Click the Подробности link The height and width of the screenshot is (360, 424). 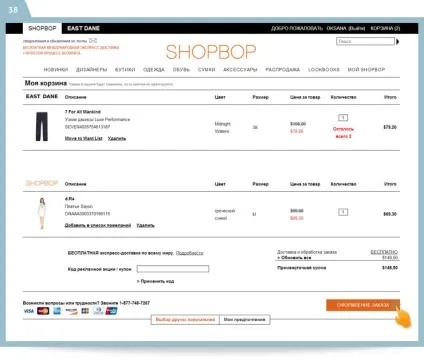189,253
